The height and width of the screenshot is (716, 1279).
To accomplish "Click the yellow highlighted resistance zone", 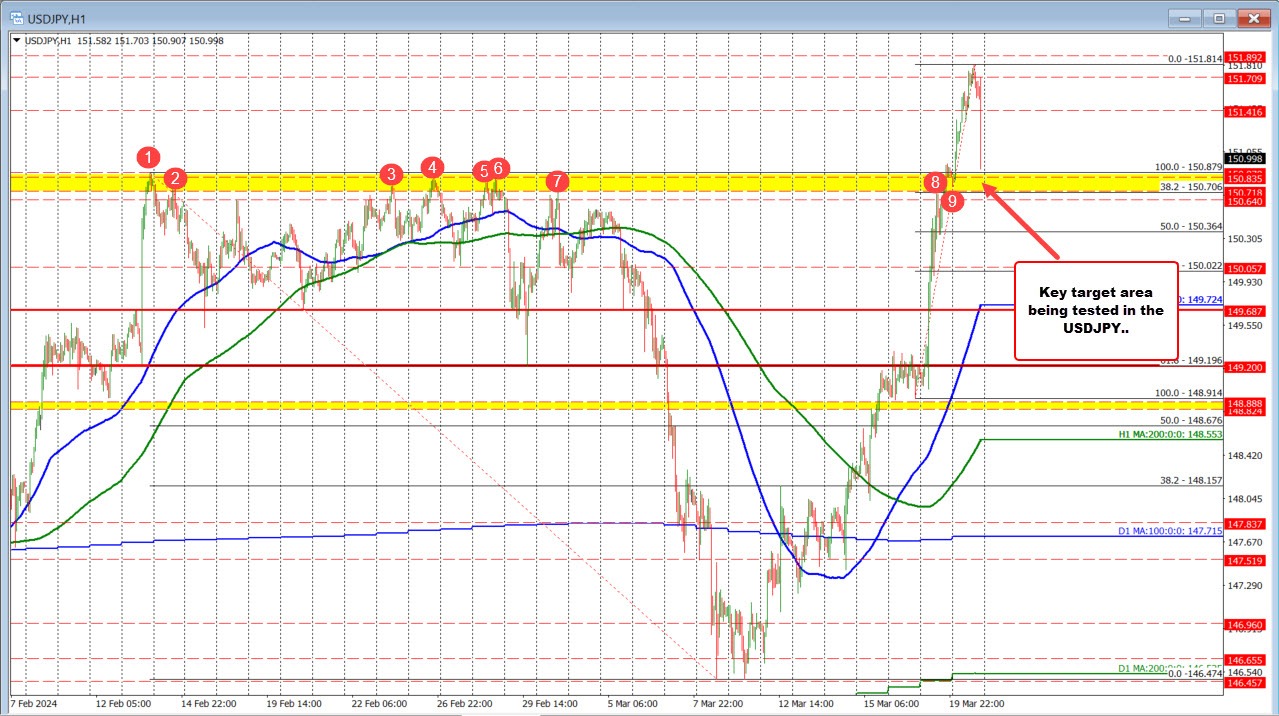I will click(x=700, y=185).
